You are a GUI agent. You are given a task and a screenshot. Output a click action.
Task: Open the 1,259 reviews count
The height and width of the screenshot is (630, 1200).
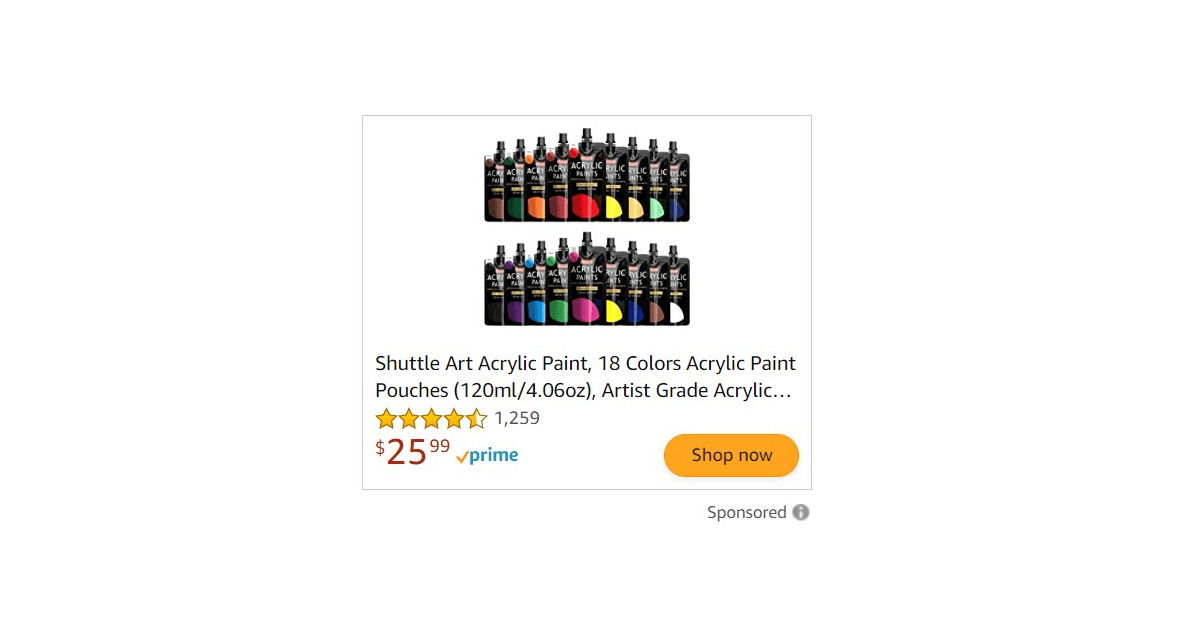click(x=517, y=418)
